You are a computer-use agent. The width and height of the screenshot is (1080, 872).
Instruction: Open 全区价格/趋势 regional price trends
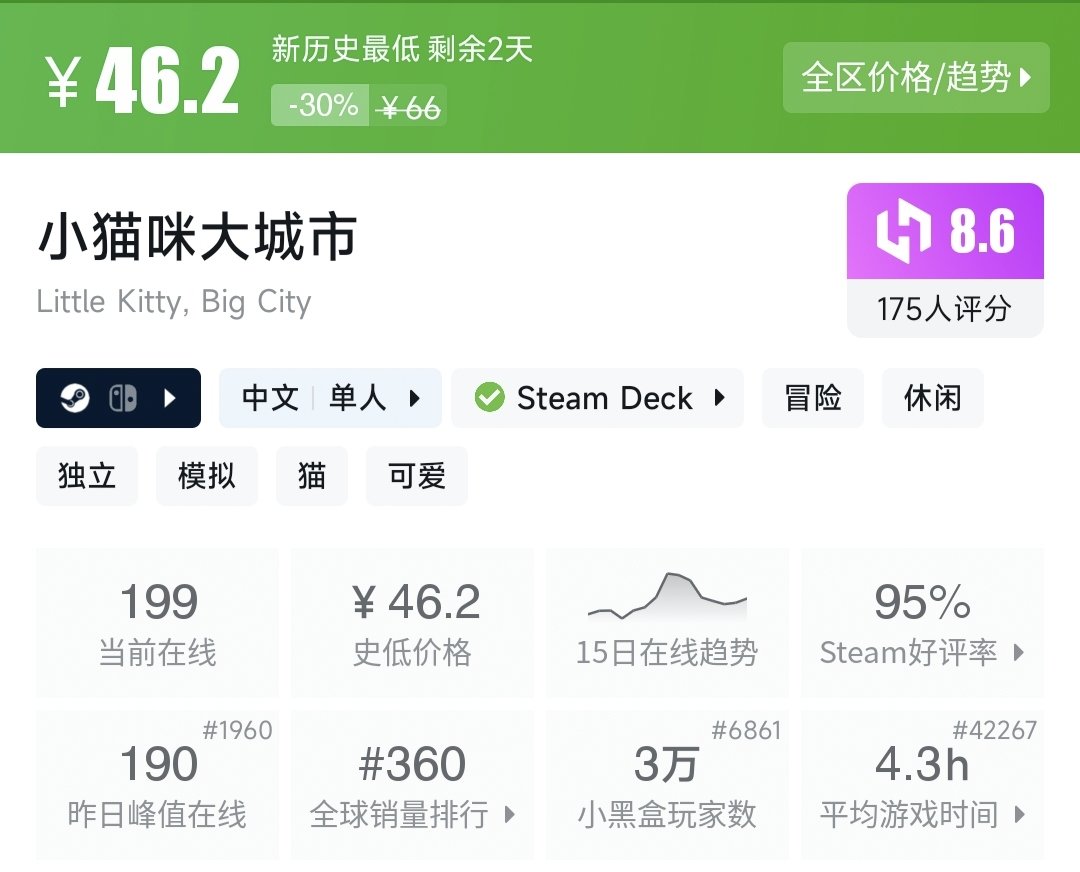[916, 77]
